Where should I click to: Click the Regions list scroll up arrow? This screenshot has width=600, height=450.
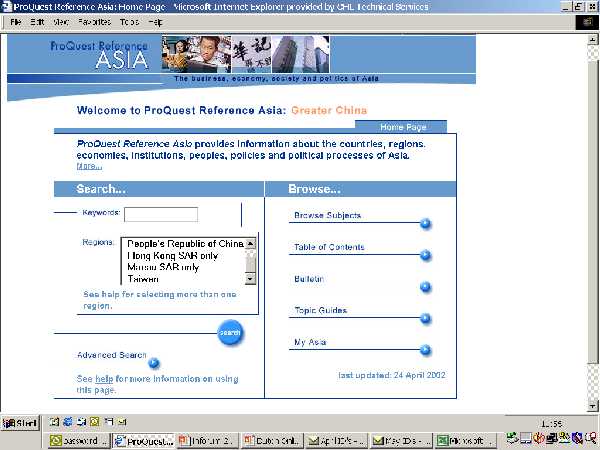click(x=250, y=243)
